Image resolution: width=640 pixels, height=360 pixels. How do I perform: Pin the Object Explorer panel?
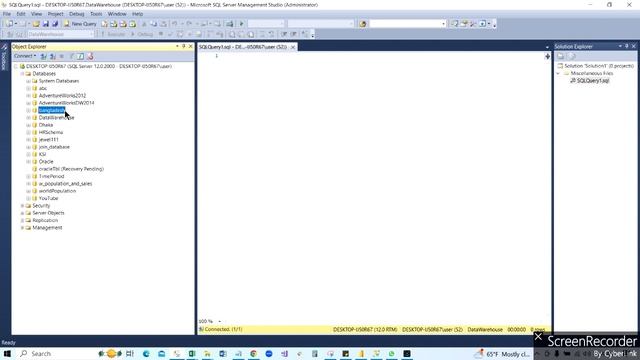(x=184, y=47)
